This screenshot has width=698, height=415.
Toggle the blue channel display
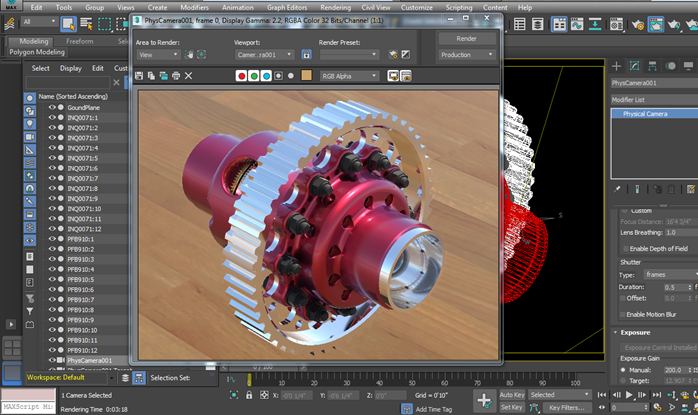pos(266,76)
